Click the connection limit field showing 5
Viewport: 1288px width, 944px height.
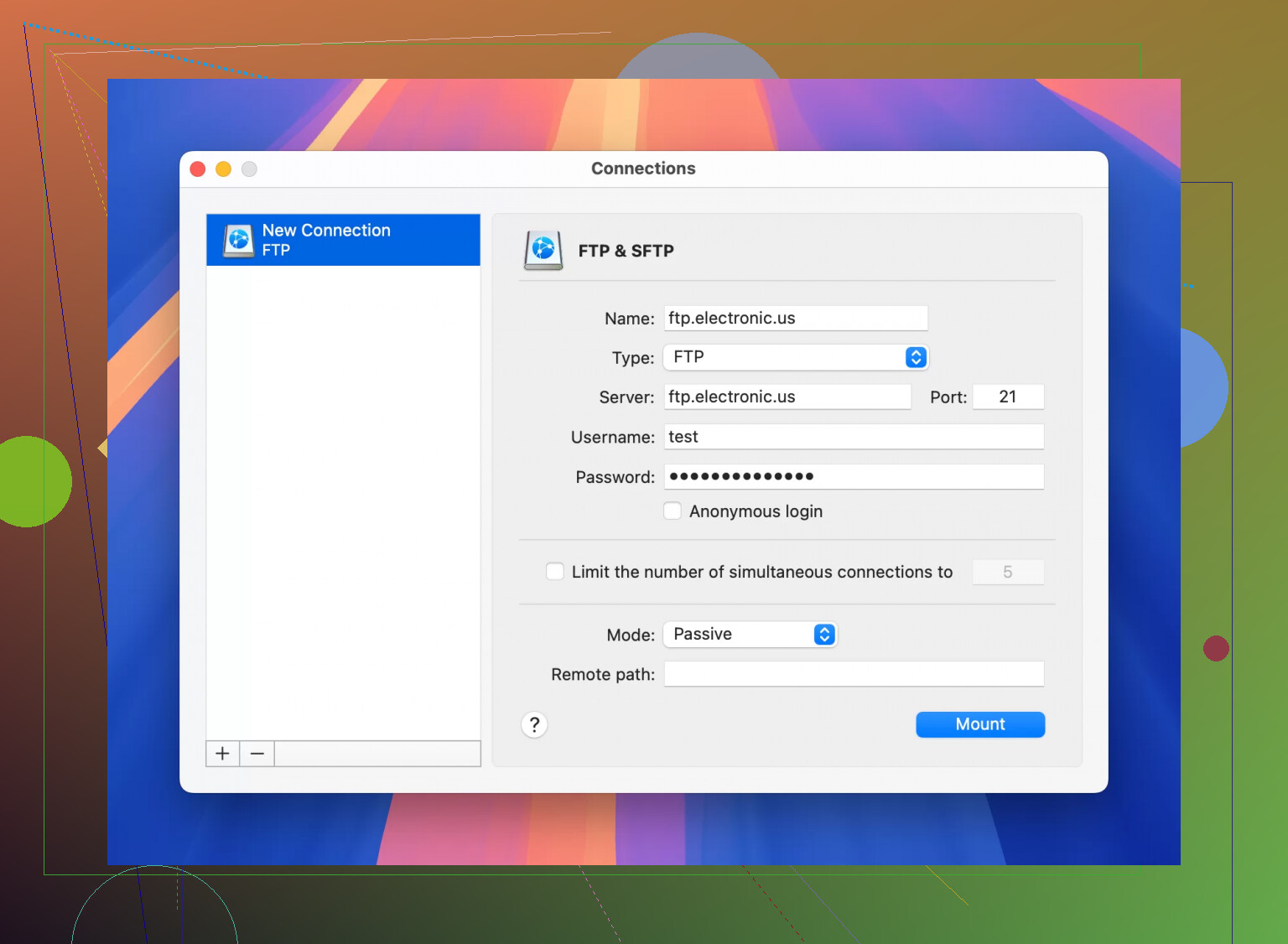coord(1008,572)
